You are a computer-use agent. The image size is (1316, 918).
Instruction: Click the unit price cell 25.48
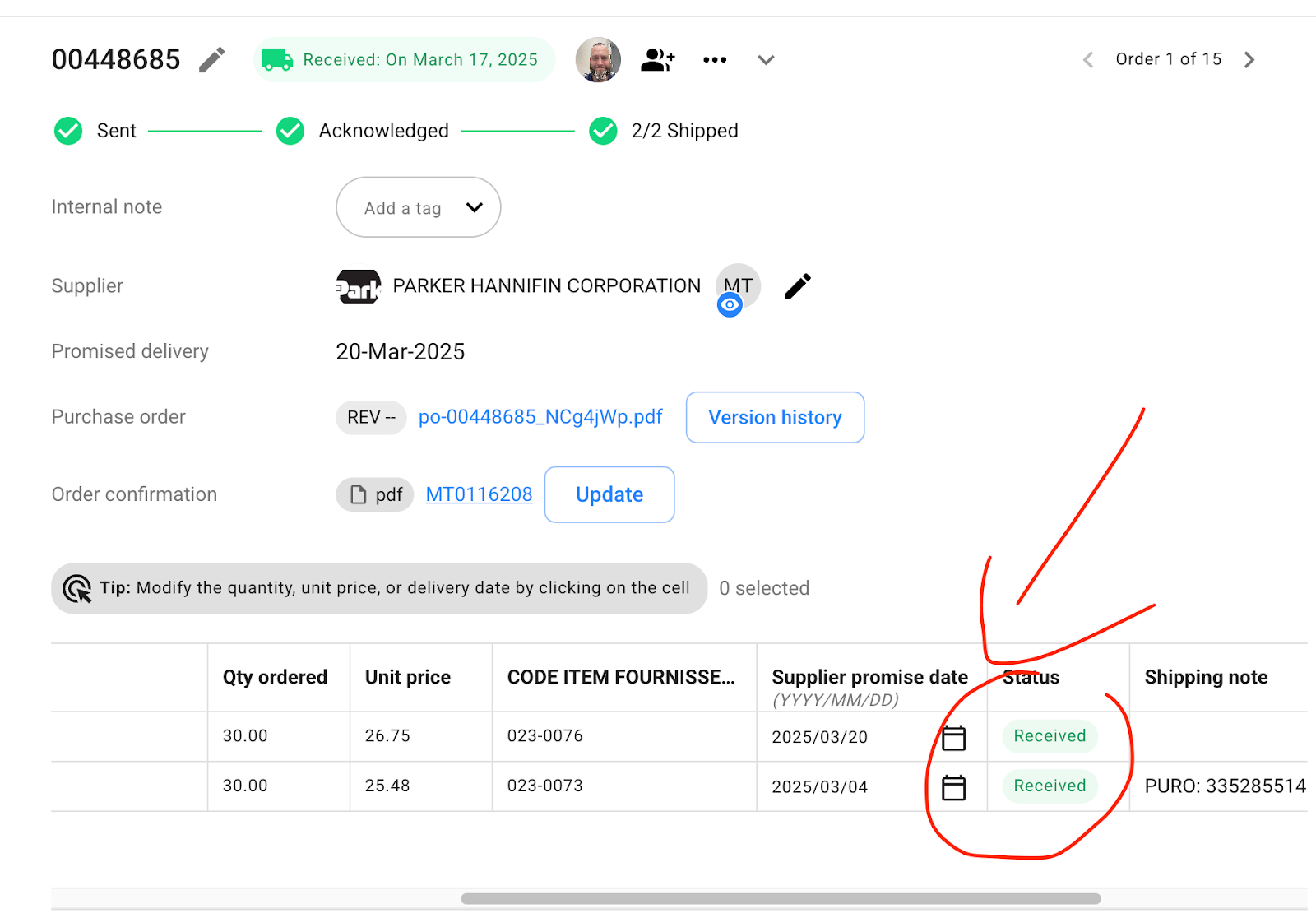coord(387,786)
